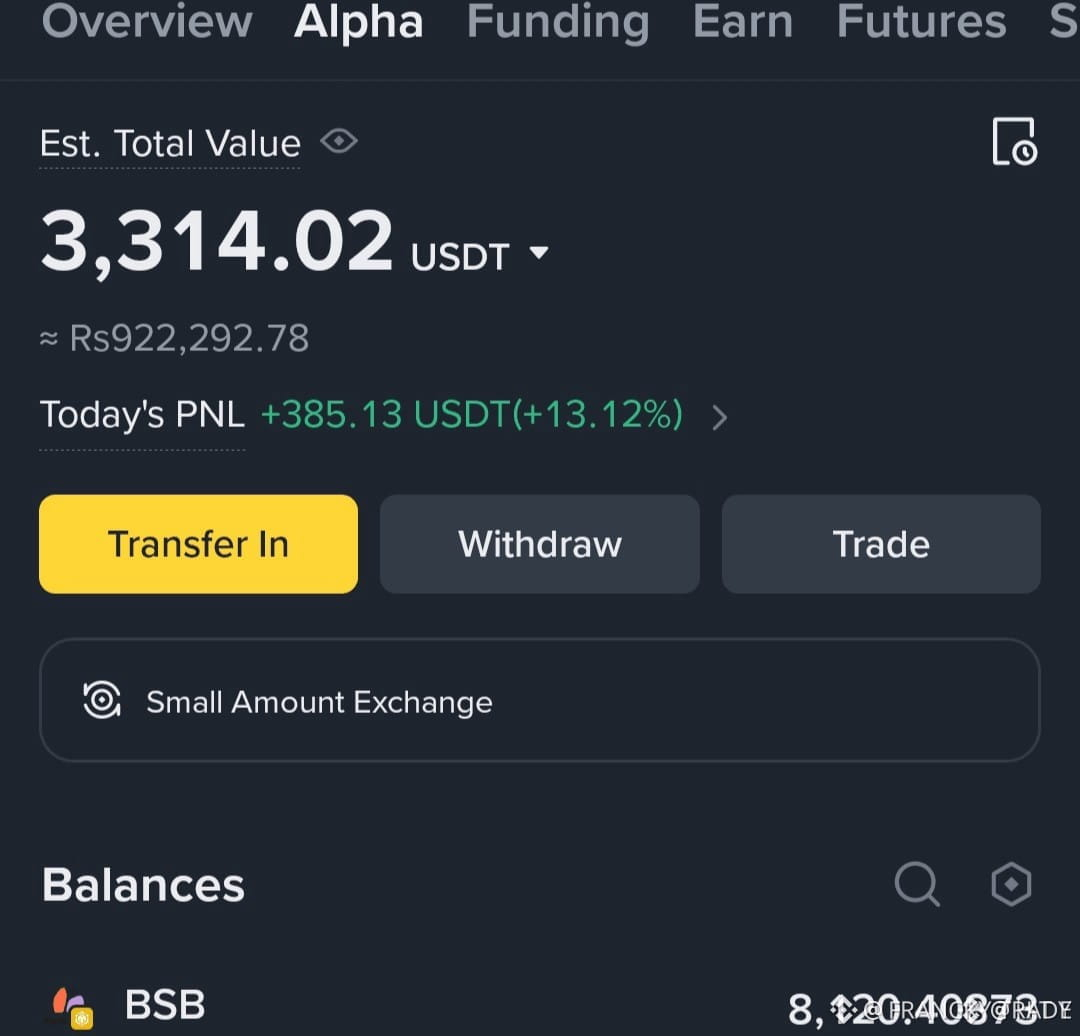Open the Small Amount Exchange row
Image resolution: width=1080 pixels, height=1036 pixels.
tap(539, 700)
